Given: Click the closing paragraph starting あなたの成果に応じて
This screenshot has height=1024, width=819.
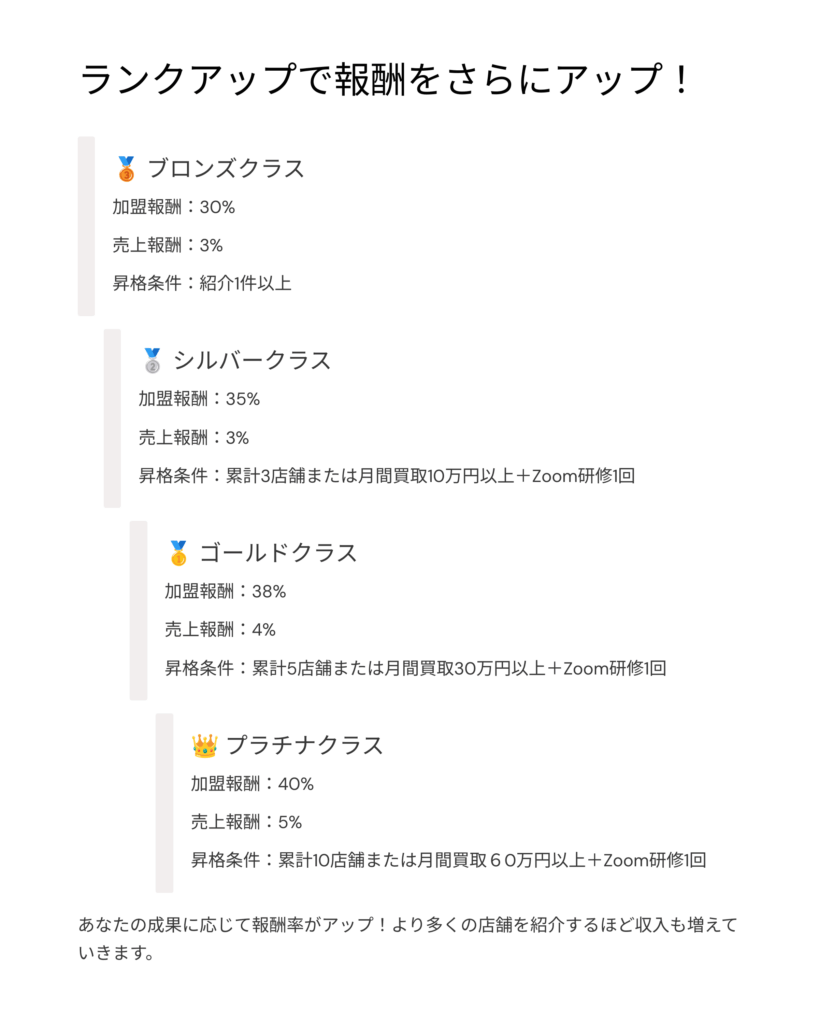Looking at the screenshot, I should click(x=408, y=938).
